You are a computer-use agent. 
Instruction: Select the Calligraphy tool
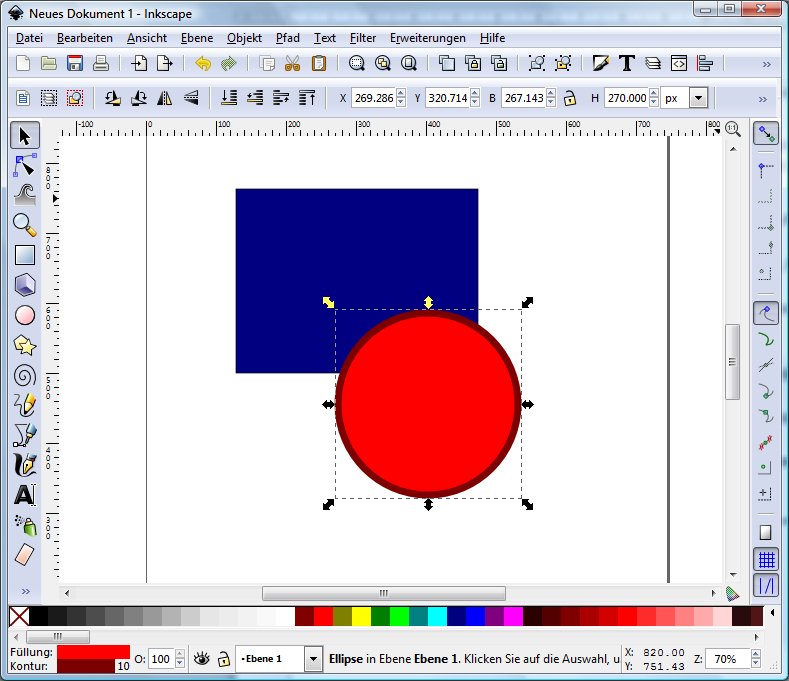25,465
